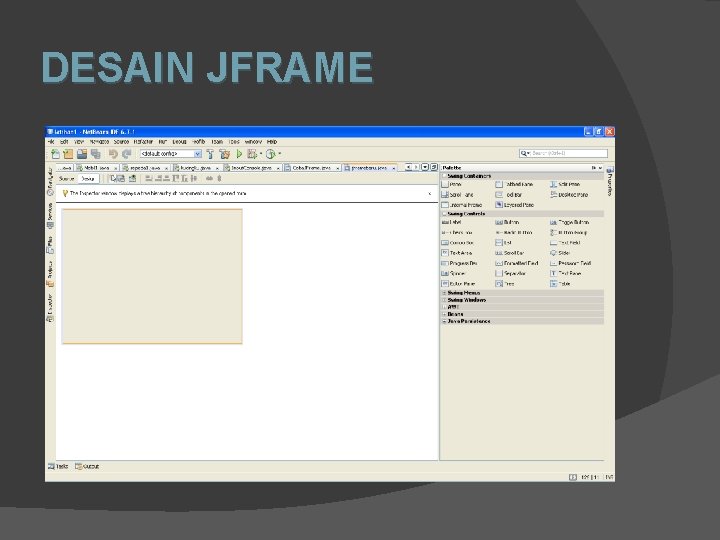
Task: Toggle Connection Mode in designer toolbar
Action: [122, 179]
